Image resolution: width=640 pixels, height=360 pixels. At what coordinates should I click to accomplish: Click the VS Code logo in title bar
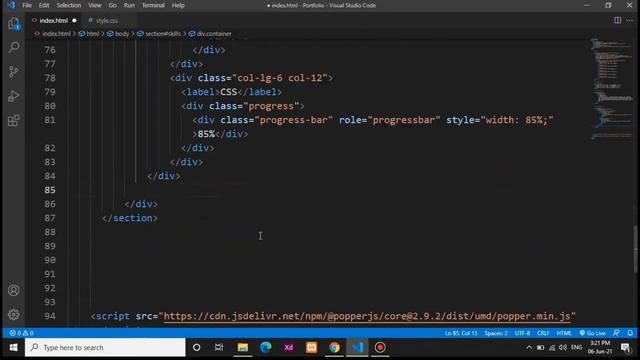11,5
